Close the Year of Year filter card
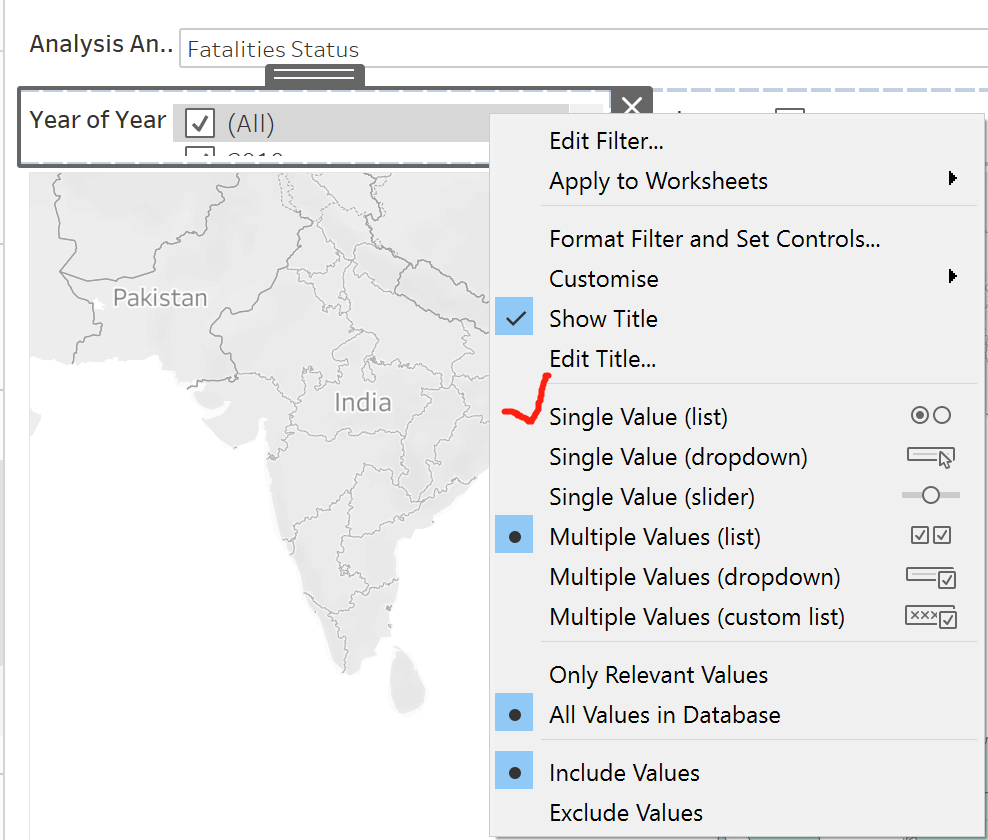Viewport: 988px width, 840px height. 632,106
